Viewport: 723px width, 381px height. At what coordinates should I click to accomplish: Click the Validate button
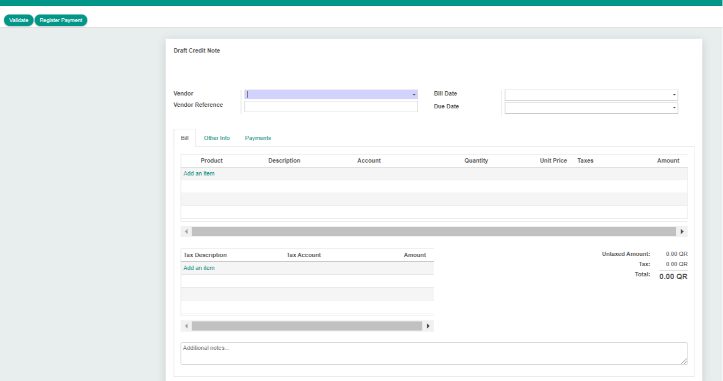(x=18, y=20)
